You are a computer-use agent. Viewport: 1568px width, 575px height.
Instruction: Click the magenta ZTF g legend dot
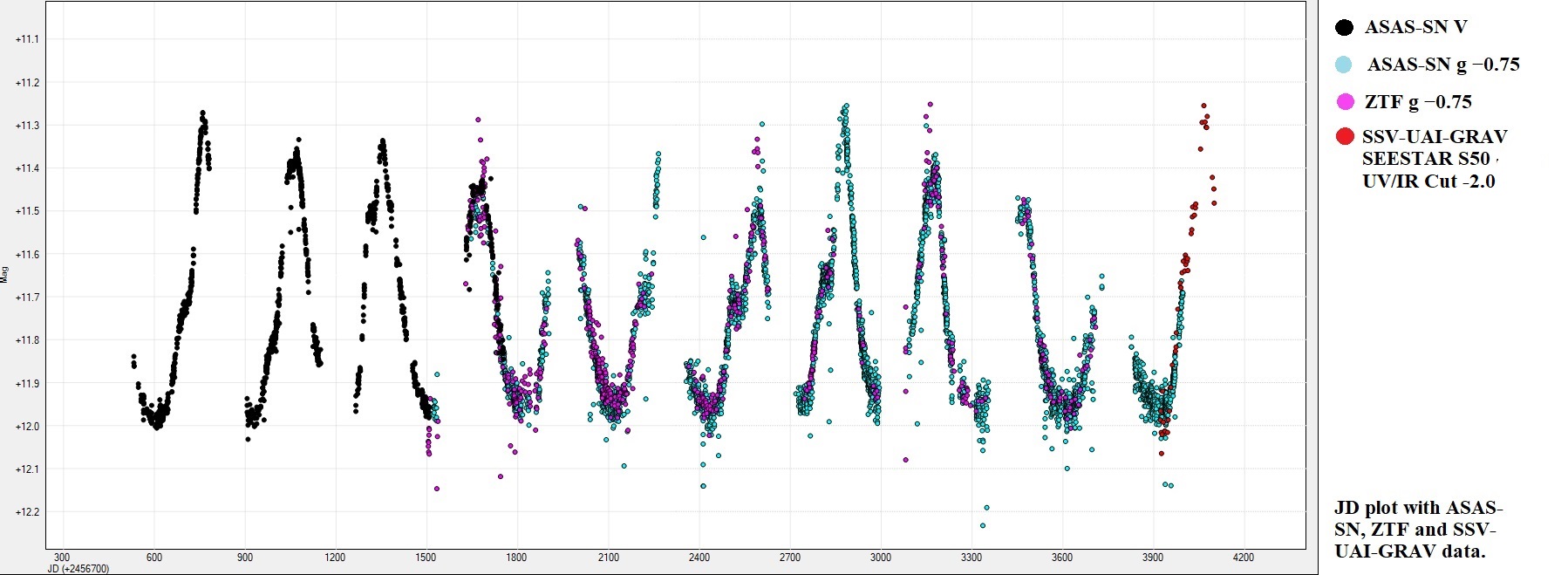click(x=1346, y=102)
